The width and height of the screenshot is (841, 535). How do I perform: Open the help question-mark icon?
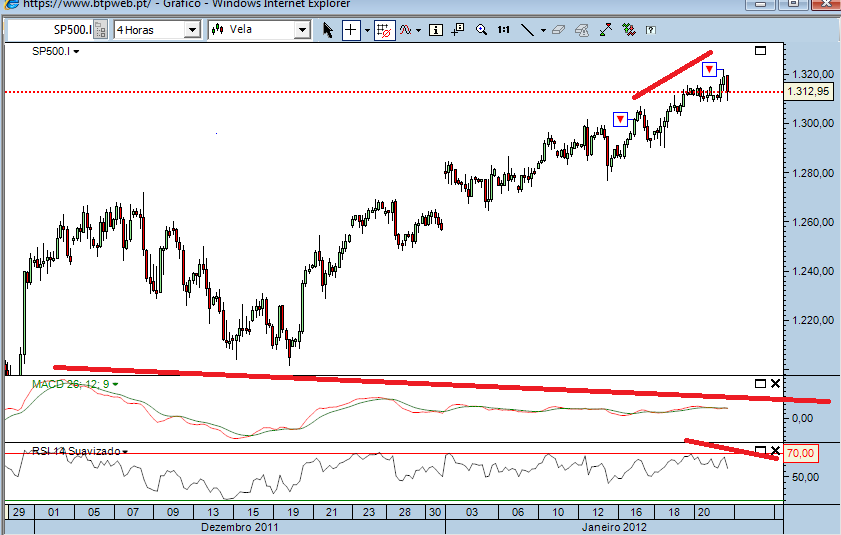pyautogui.click(x=651, y=30)
